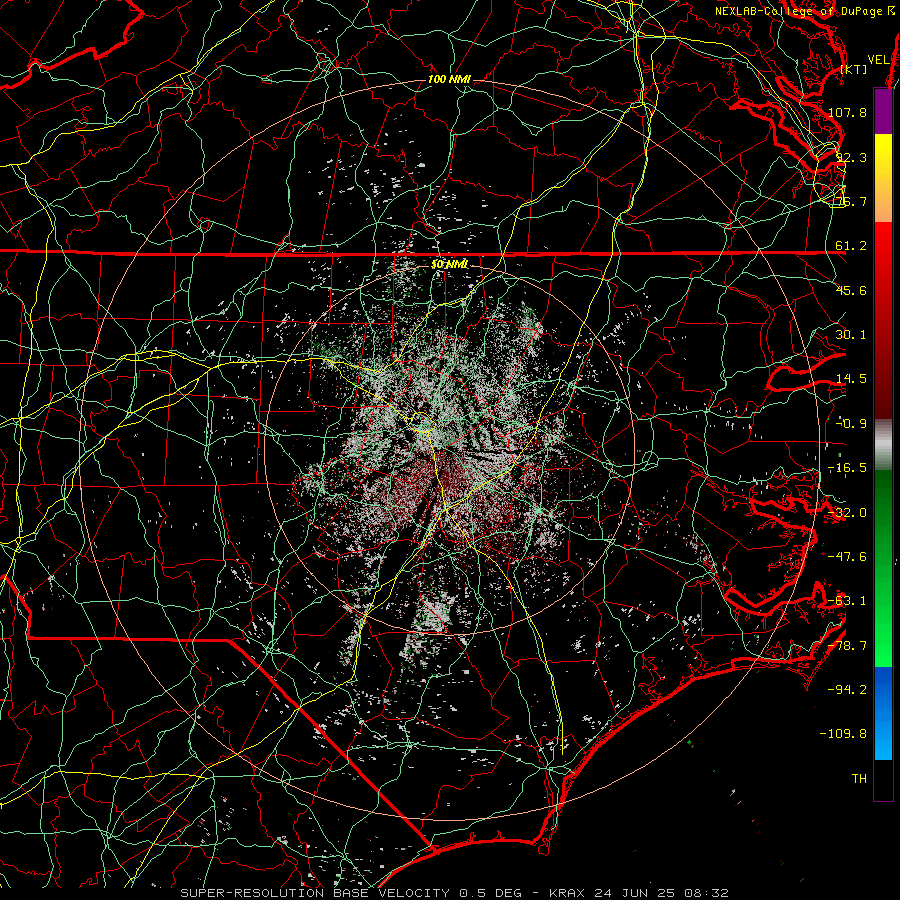Select the 45.6 scale value
The image size is (900, 900).
point(851,290)
